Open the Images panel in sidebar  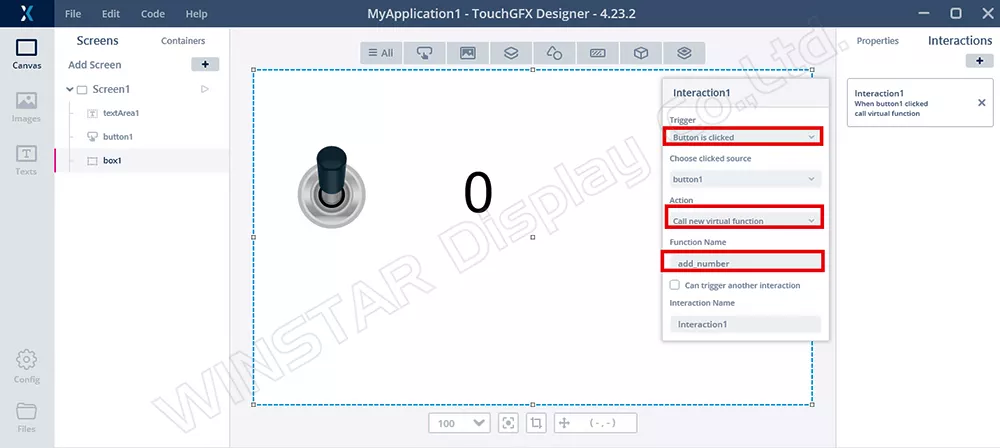[26, 107]
